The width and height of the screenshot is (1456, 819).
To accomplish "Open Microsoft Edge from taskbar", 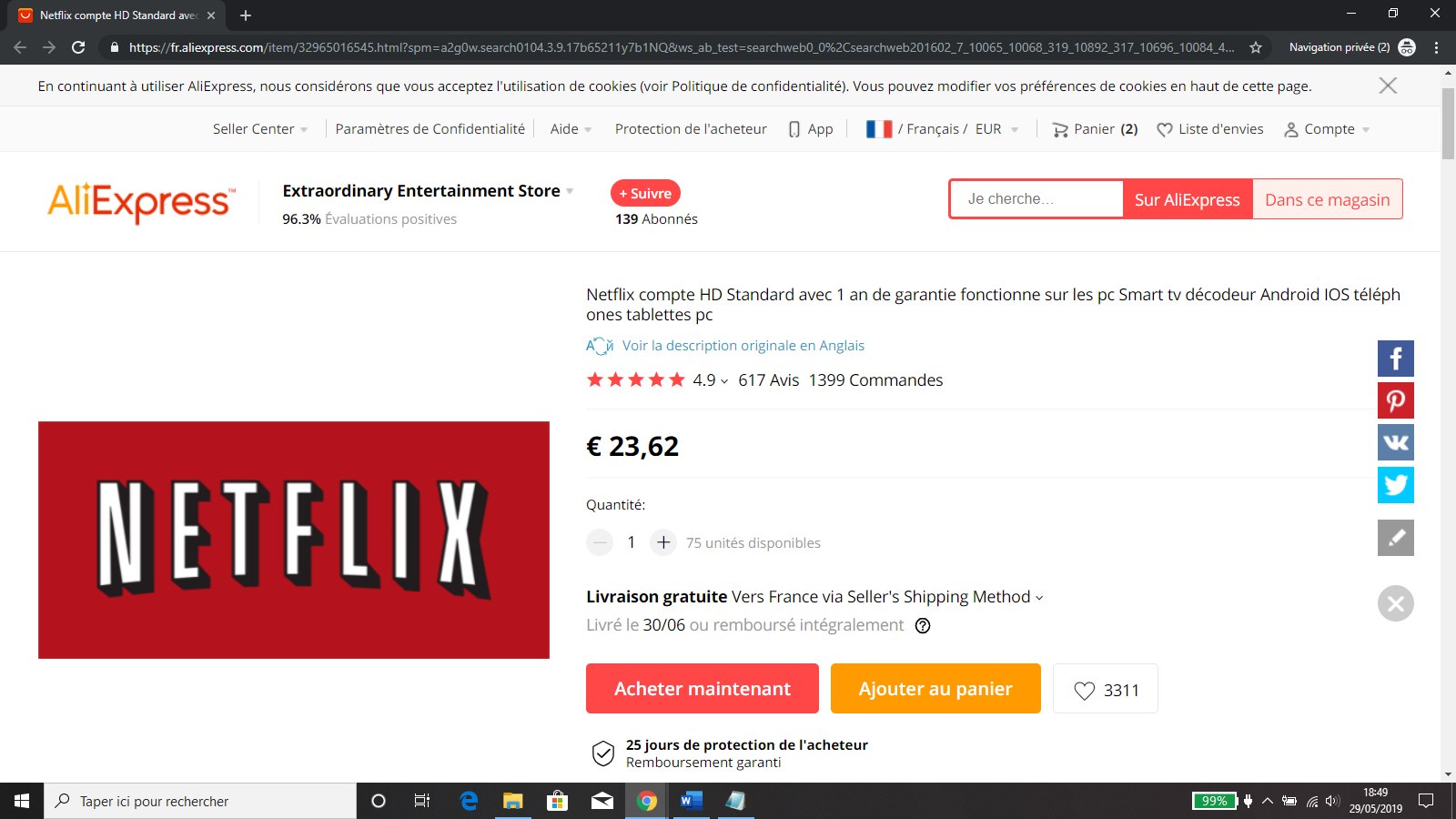I will click(469, 801).
